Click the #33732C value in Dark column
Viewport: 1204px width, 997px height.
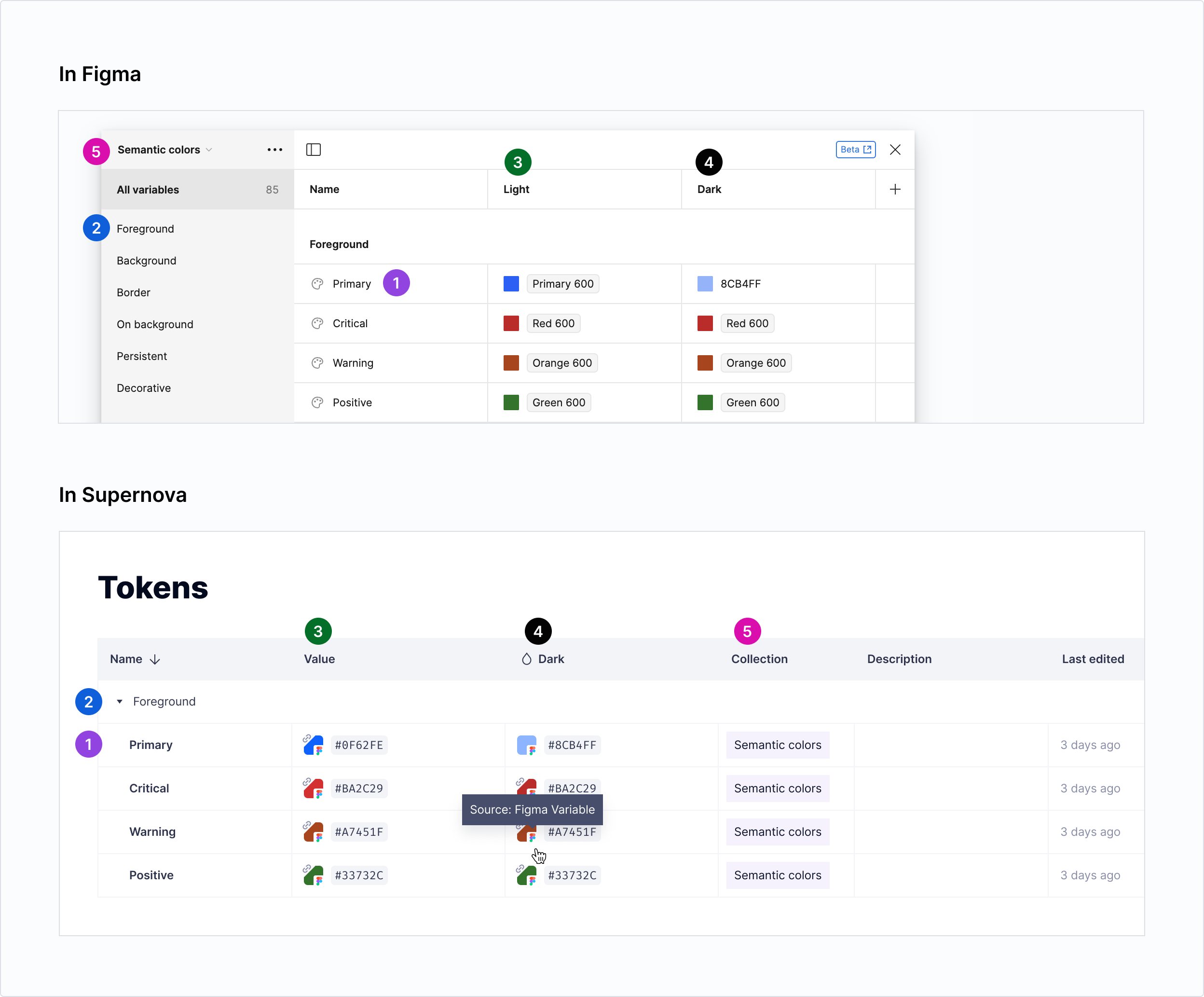(x=572, y=875)
